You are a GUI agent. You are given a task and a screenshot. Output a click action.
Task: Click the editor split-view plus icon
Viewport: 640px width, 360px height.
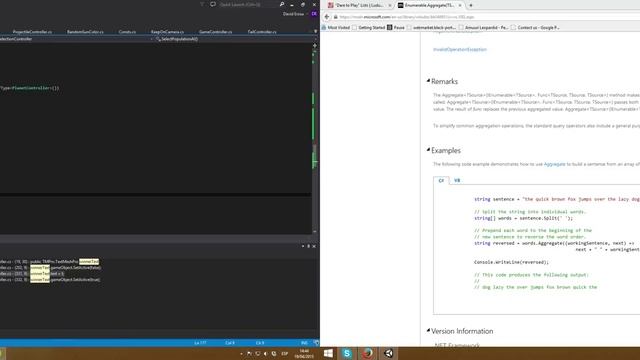315,46
